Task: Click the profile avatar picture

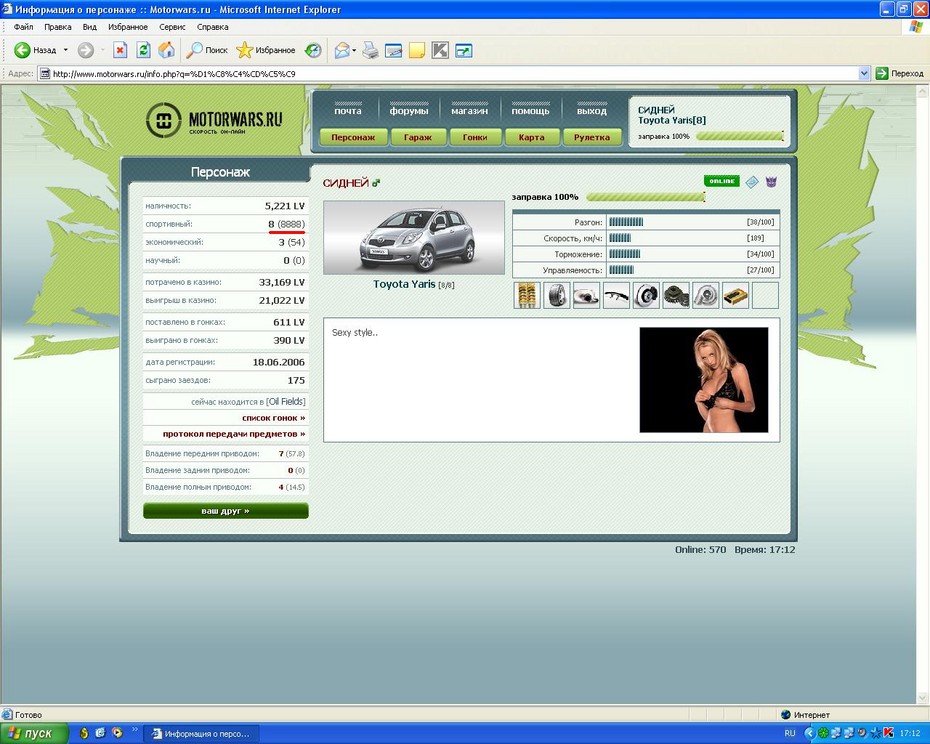Action: tap(703, 380)
